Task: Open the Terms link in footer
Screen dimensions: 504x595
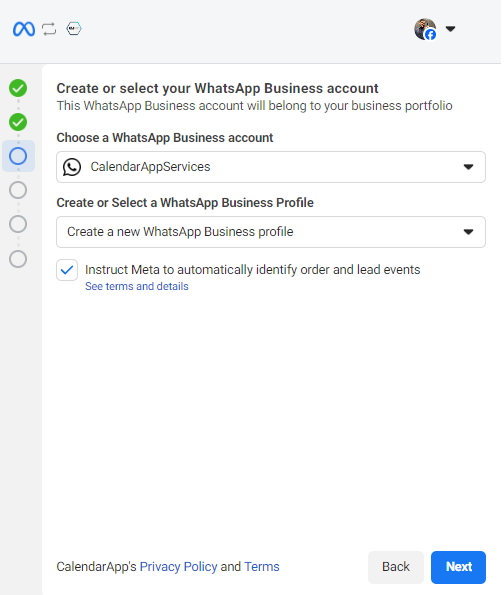Action: pyautogui.click(x=261, y=567)
